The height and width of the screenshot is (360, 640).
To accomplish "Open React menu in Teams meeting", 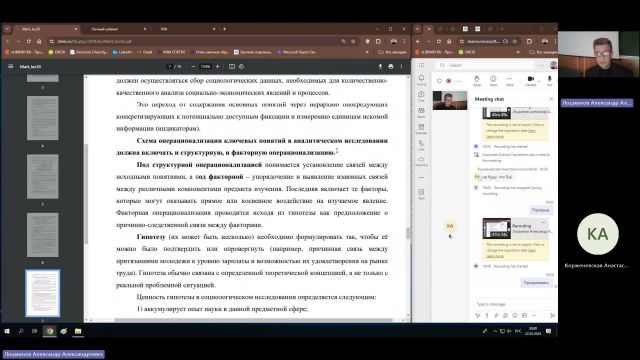I will [493, 80].
